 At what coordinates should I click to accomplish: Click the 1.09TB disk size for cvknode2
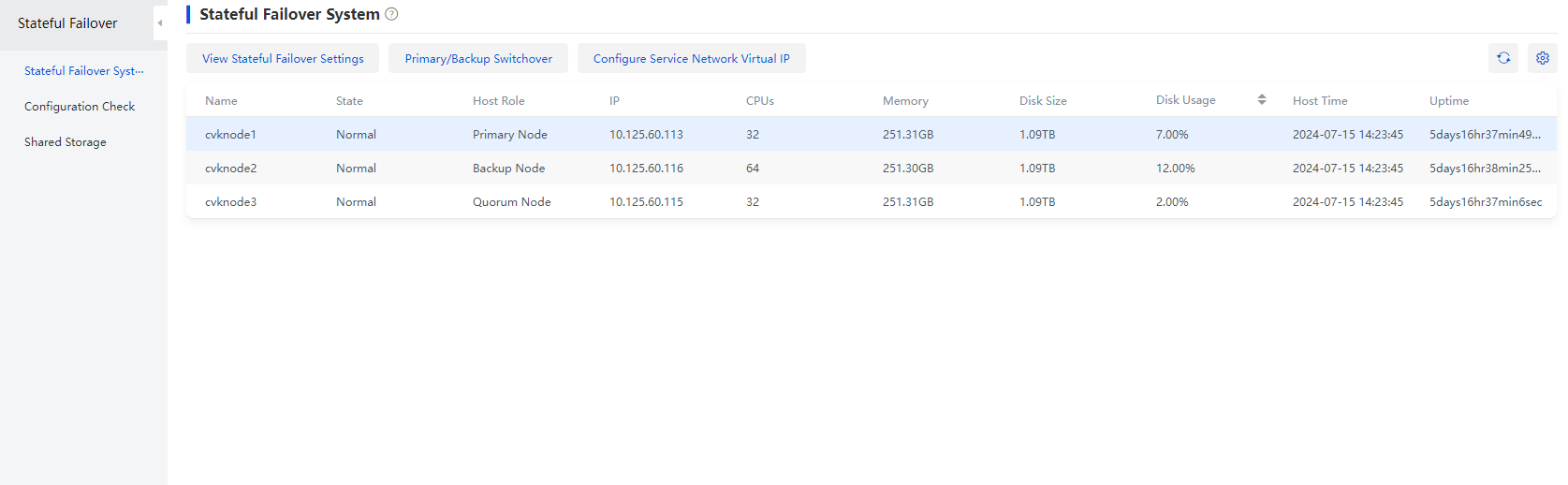(1037, 168)
